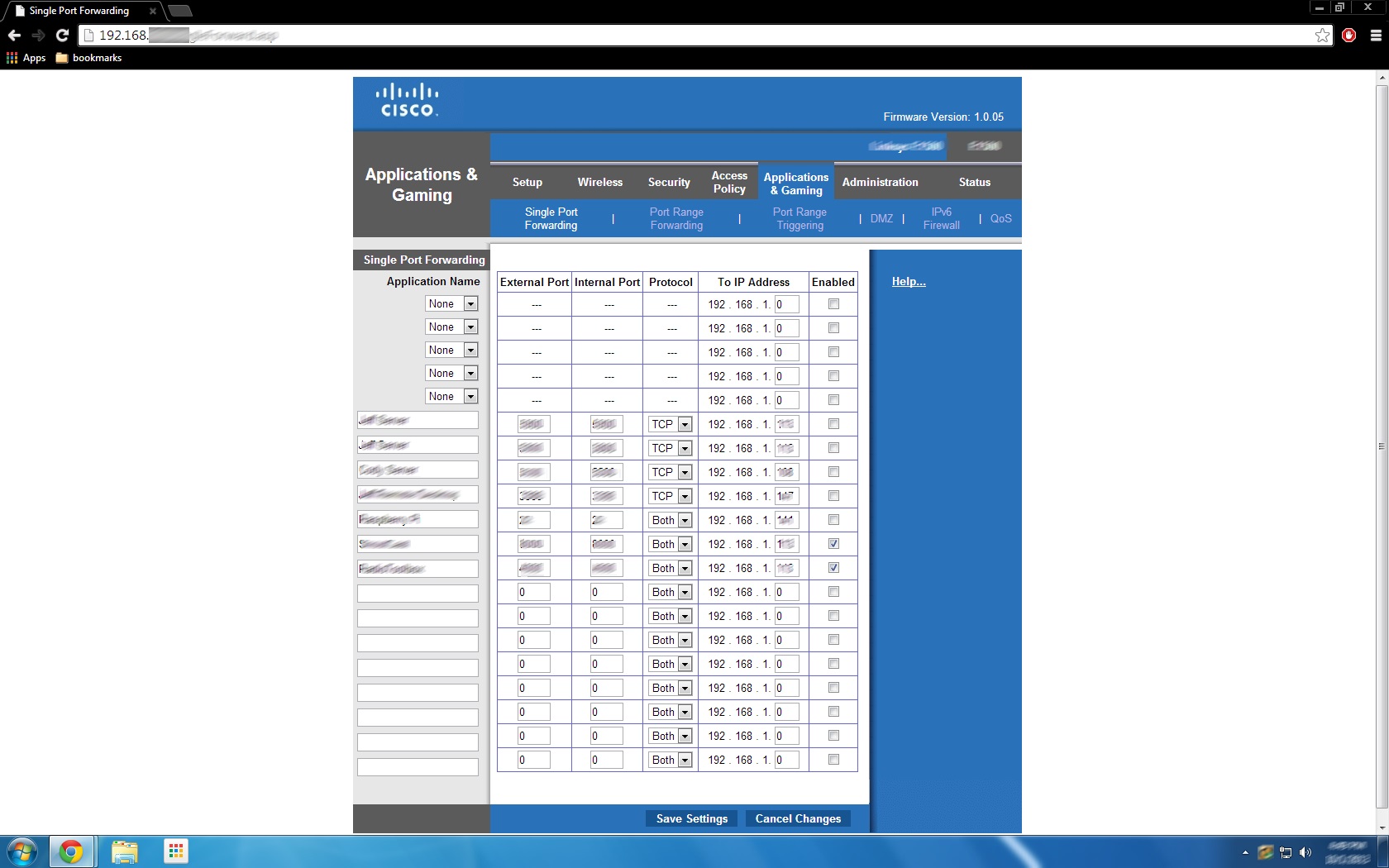Enable forwarding in the first table row
Image resolution: width=1389 pixels, height=868 pixels.
point(833,303)
